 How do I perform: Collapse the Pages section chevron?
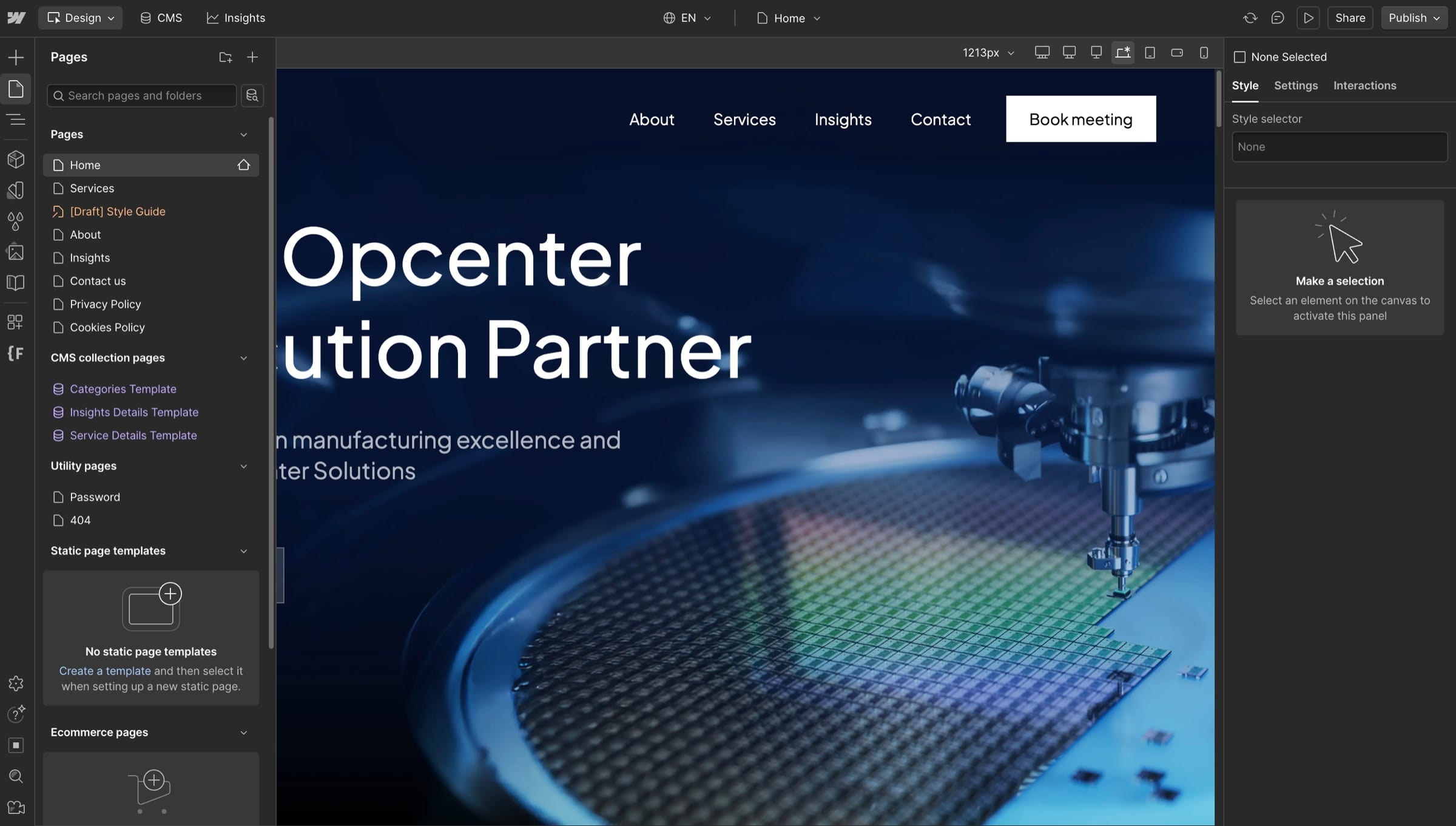[244, 135]
